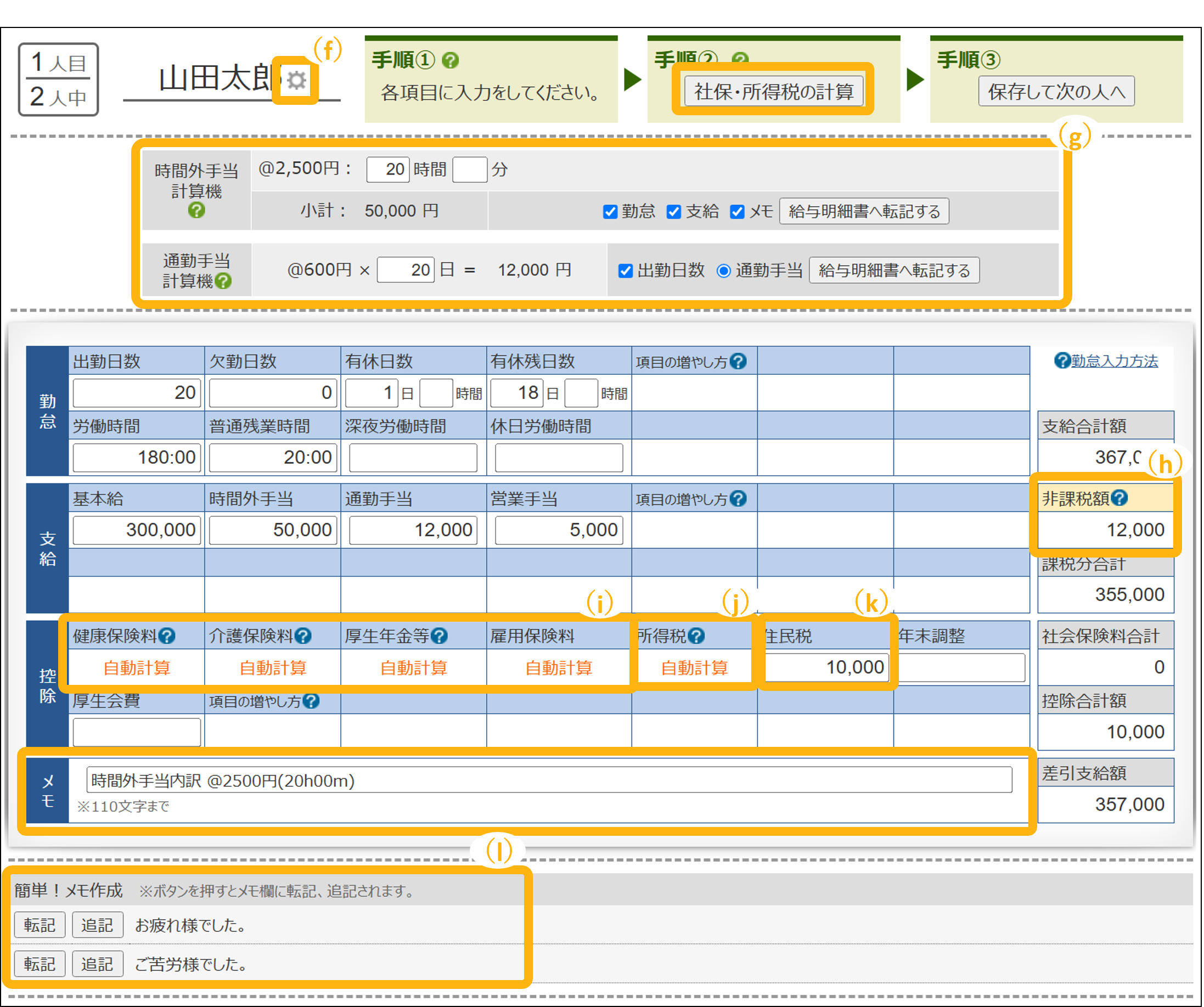Uncheck the 出勤日数 checkbox in the commute calculator
The image size is (1204, 1007).
coord(626,271)
